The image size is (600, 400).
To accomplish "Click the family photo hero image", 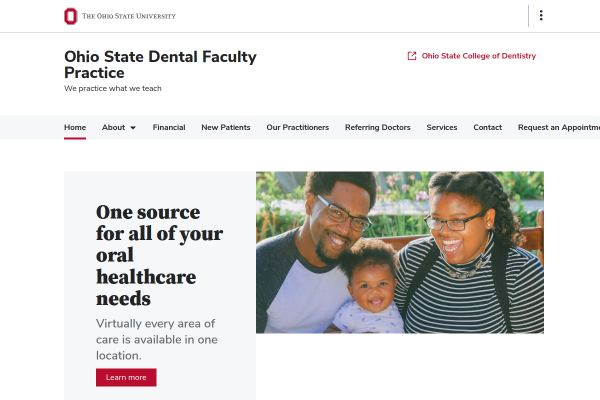I will click(400, 252).
